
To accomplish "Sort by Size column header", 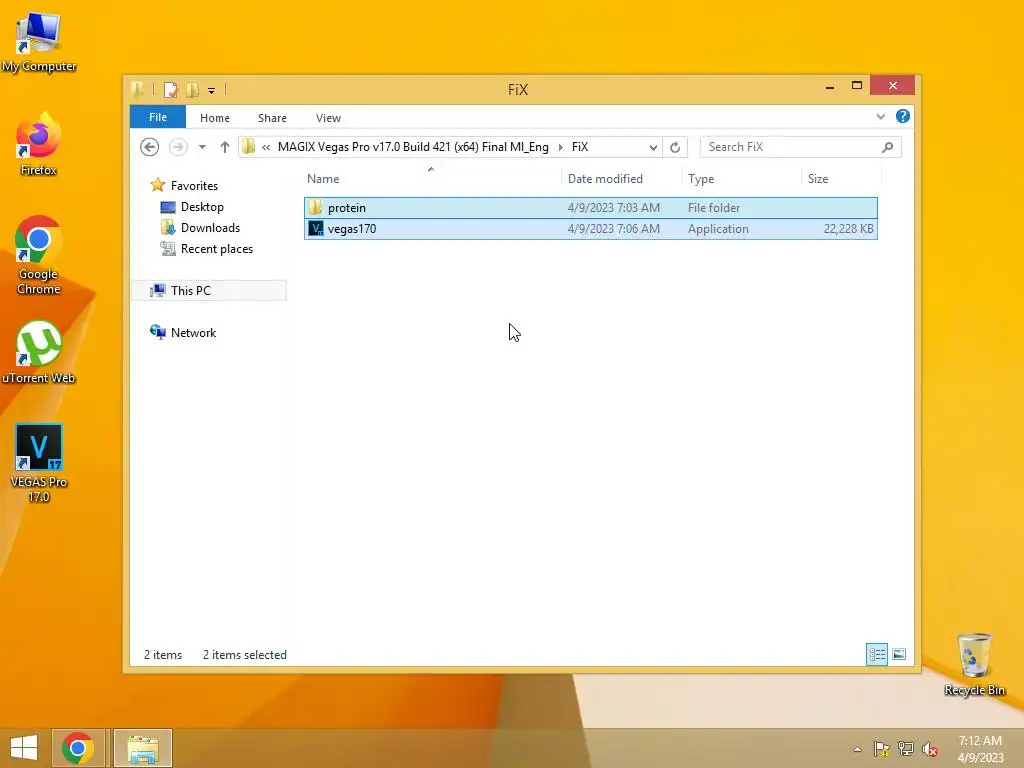I will point(818,179).
